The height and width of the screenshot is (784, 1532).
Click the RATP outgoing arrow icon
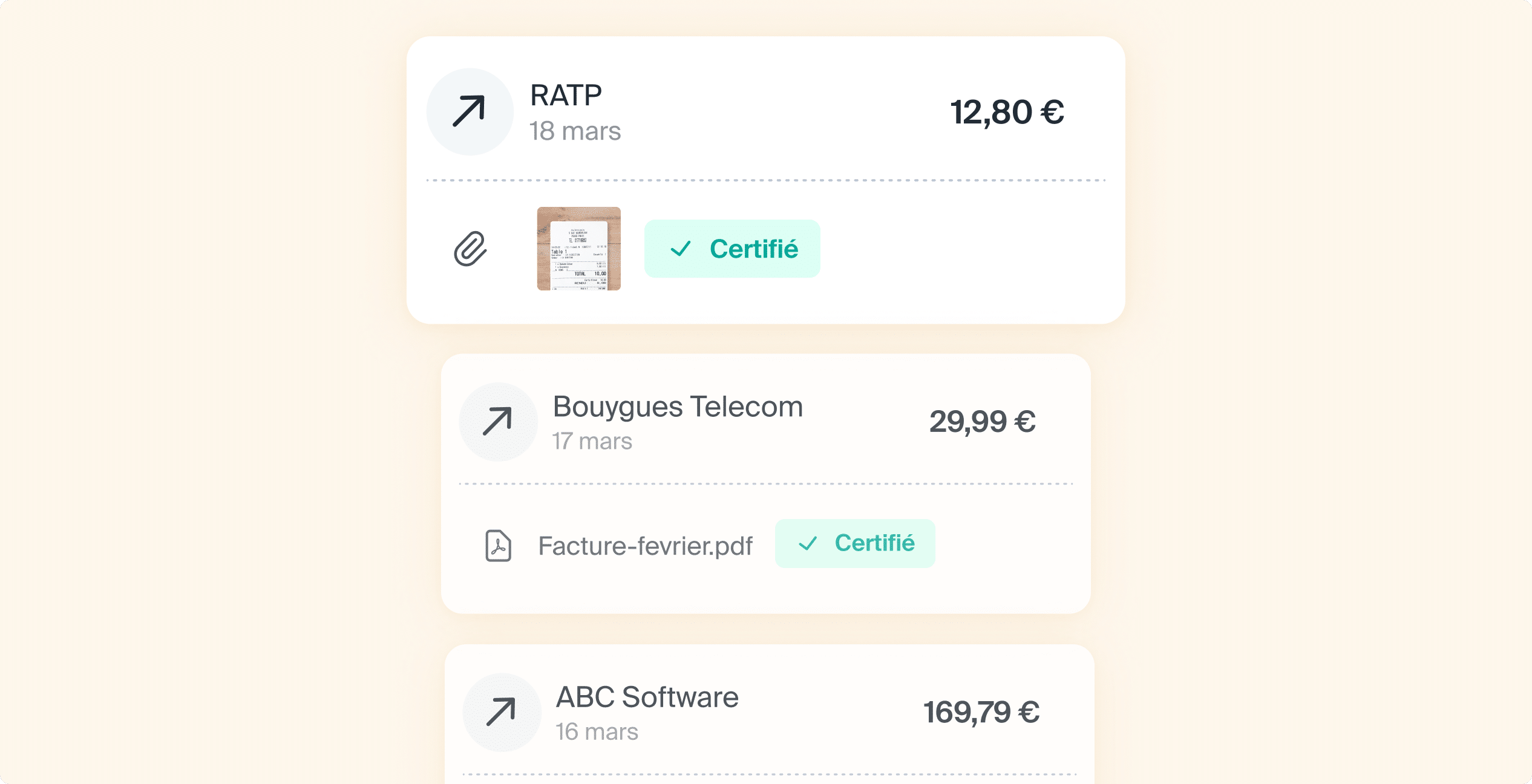(470, 112)
